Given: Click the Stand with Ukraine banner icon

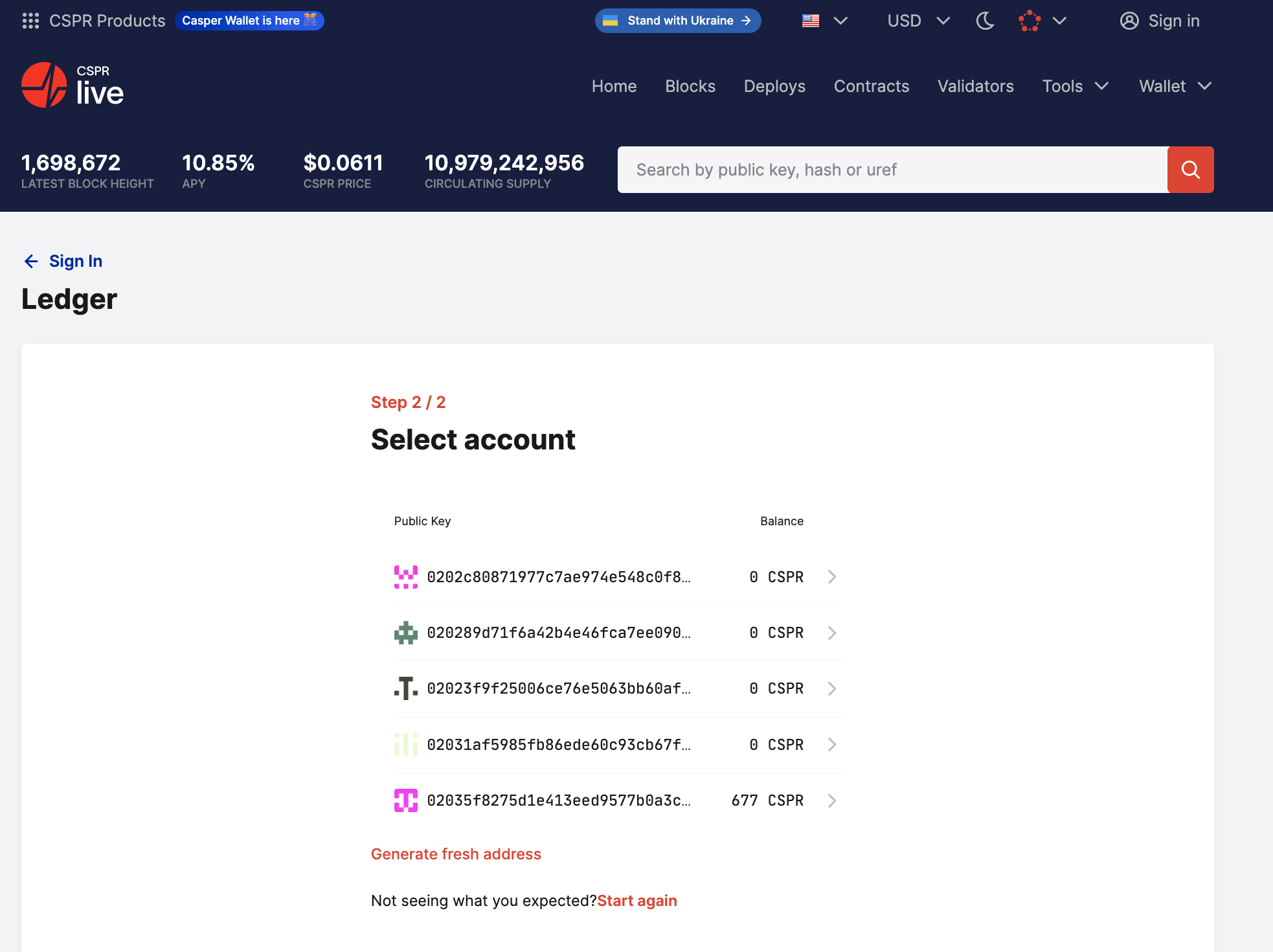Looking at the screenshot, I should pos(612,20).
